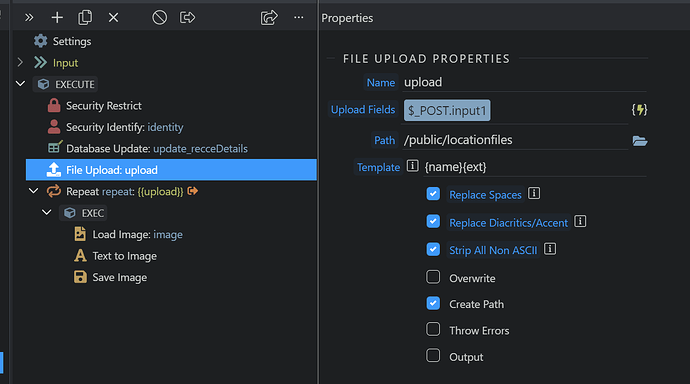Viewport: 690px width, 384px height.
Task: Delete step using the X icon
Action: click(114, 18)
